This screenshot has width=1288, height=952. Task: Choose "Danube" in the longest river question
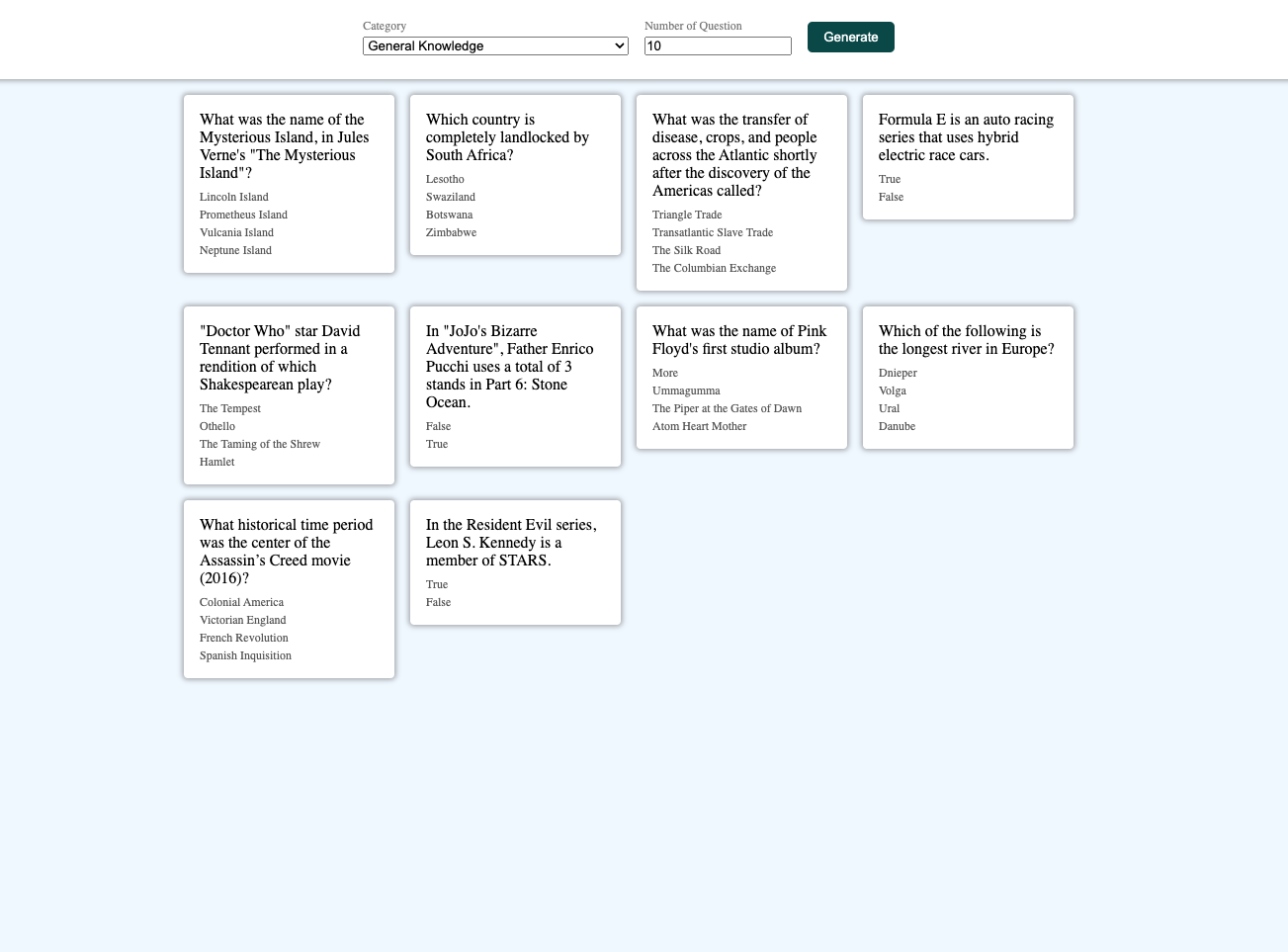coord(897,426)
